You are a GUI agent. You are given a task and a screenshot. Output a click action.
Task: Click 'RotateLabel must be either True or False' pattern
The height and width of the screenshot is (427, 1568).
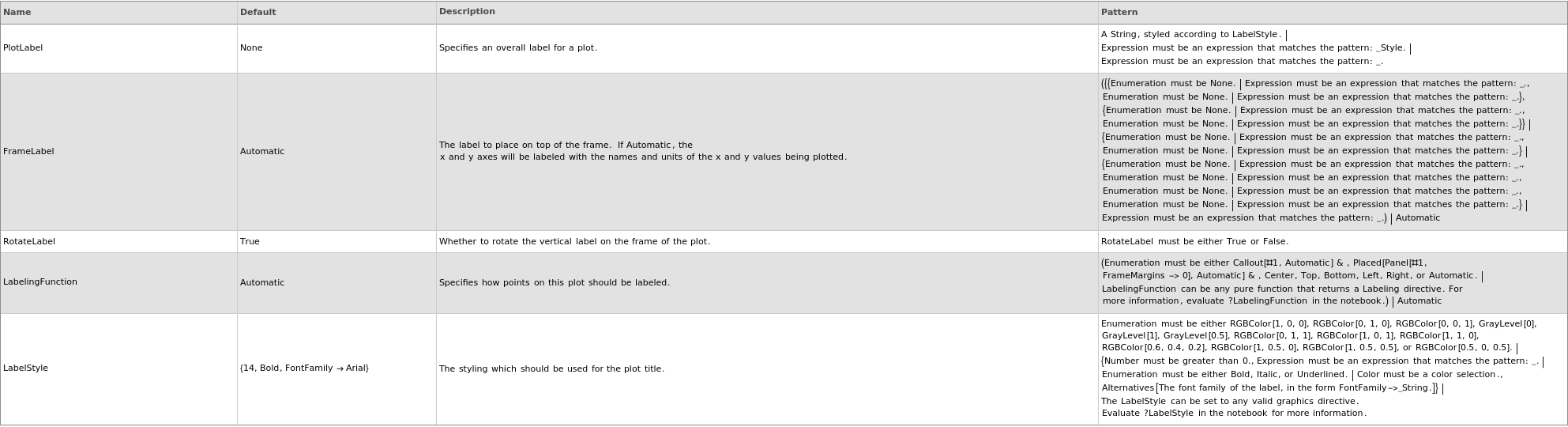1194,242
